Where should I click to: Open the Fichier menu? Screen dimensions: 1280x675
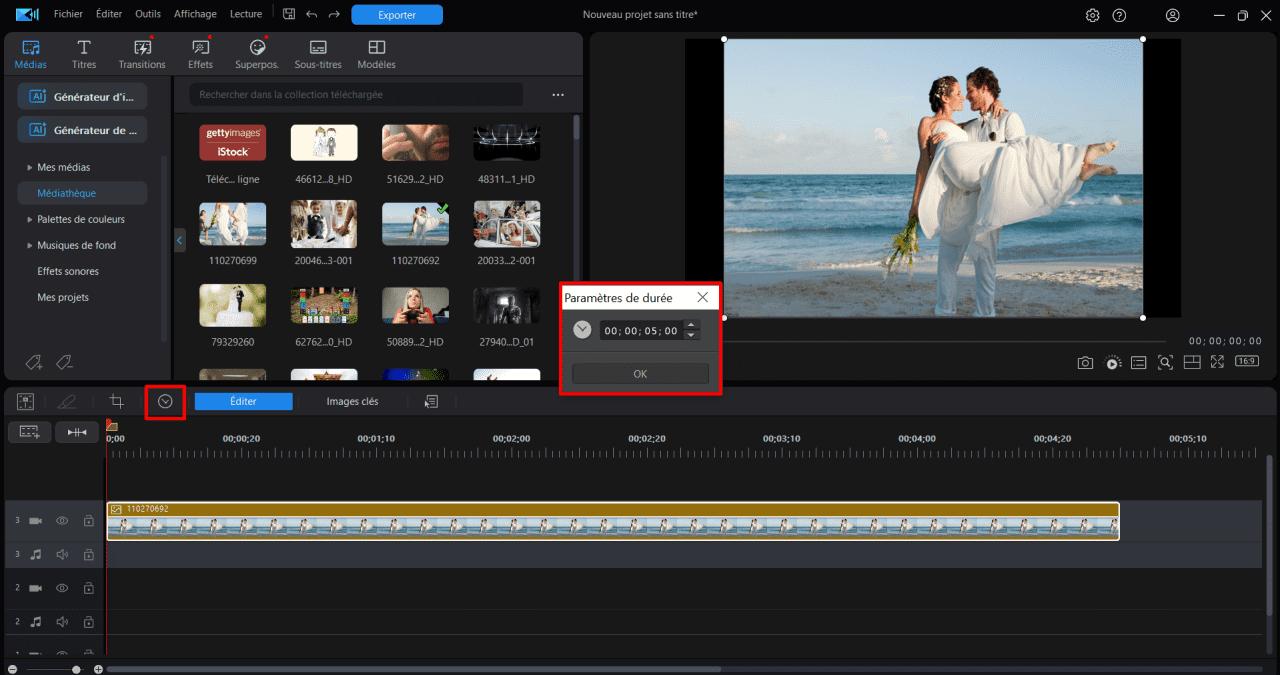point(68,14)
